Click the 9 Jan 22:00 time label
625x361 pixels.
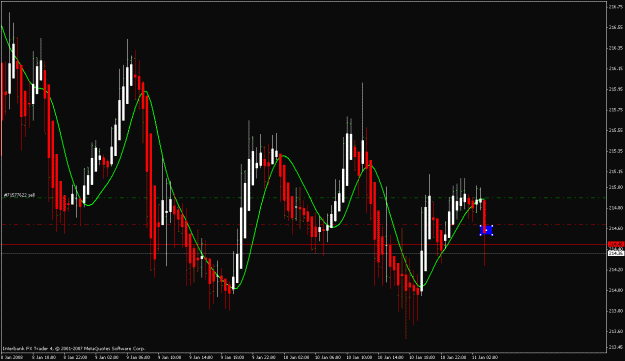[265, 357]
